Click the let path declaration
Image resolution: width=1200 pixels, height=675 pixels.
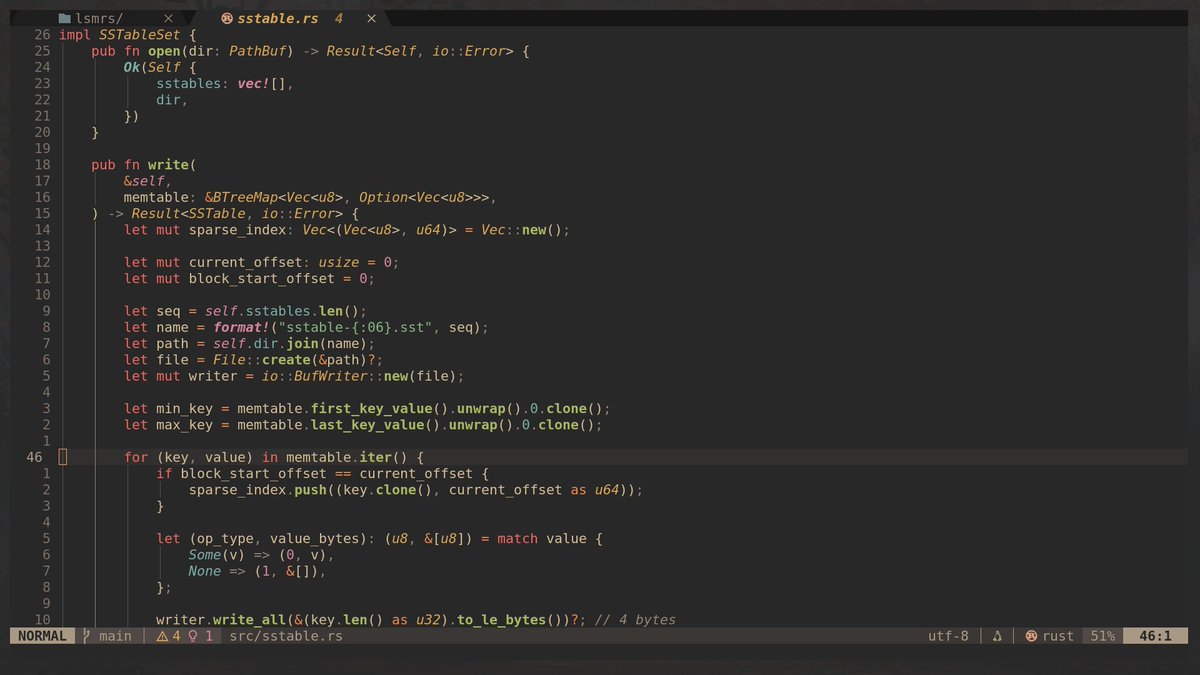[x=249, y=343]
